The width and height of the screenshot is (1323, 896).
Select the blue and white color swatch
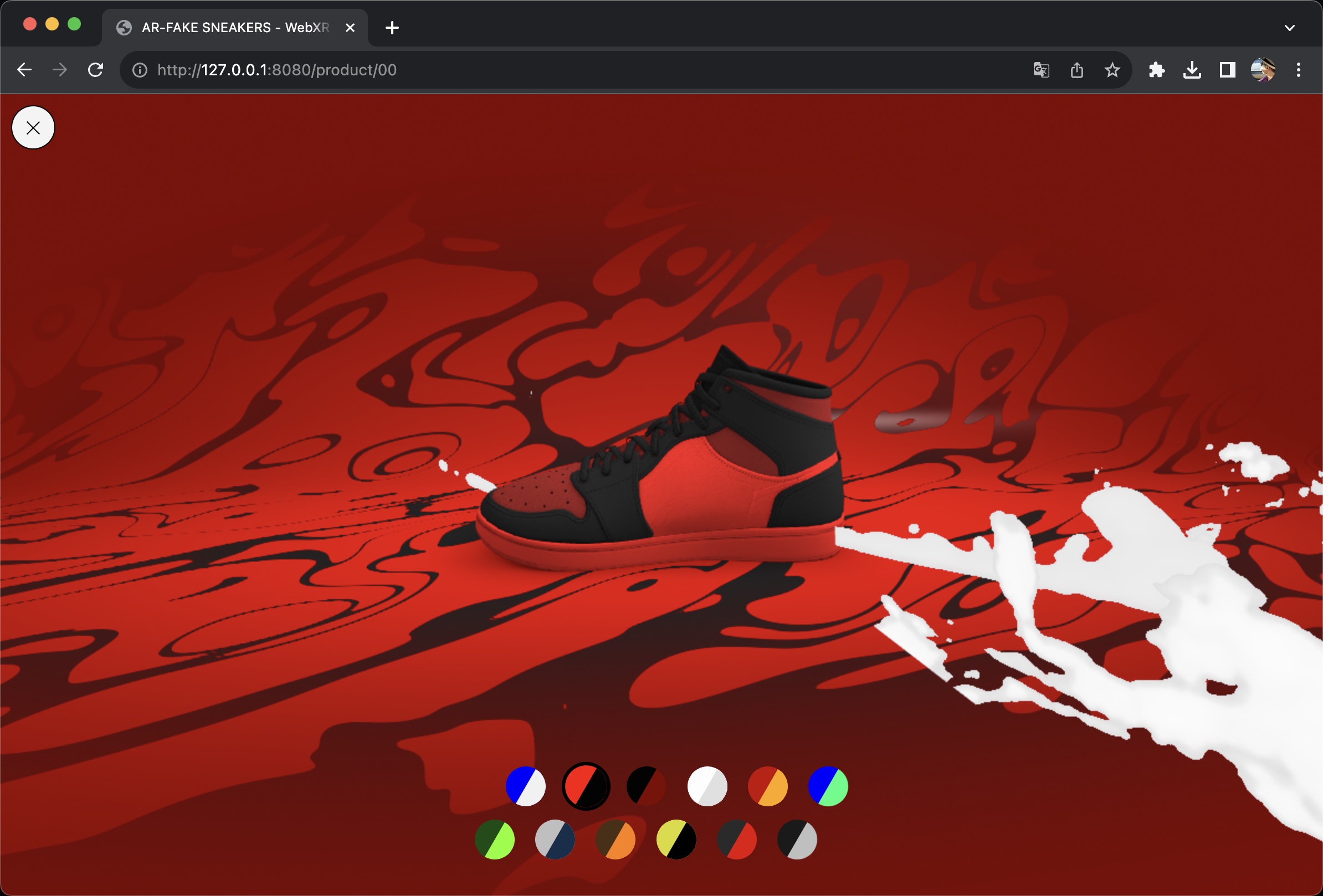[x=525, y=786]
